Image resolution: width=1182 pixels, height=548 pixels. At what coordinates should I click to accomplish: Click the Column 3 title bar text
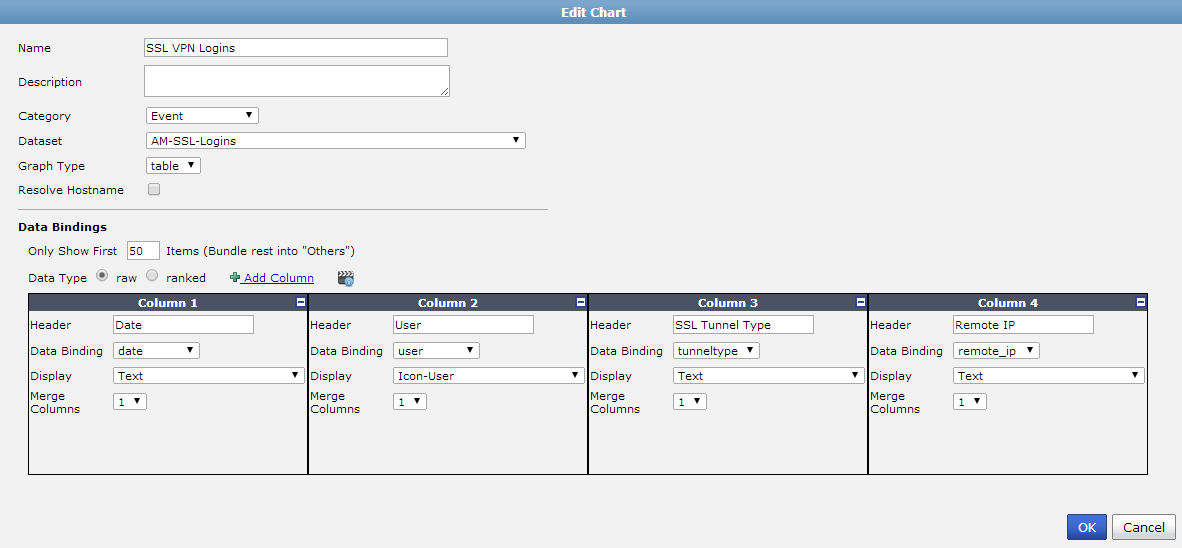728,303
